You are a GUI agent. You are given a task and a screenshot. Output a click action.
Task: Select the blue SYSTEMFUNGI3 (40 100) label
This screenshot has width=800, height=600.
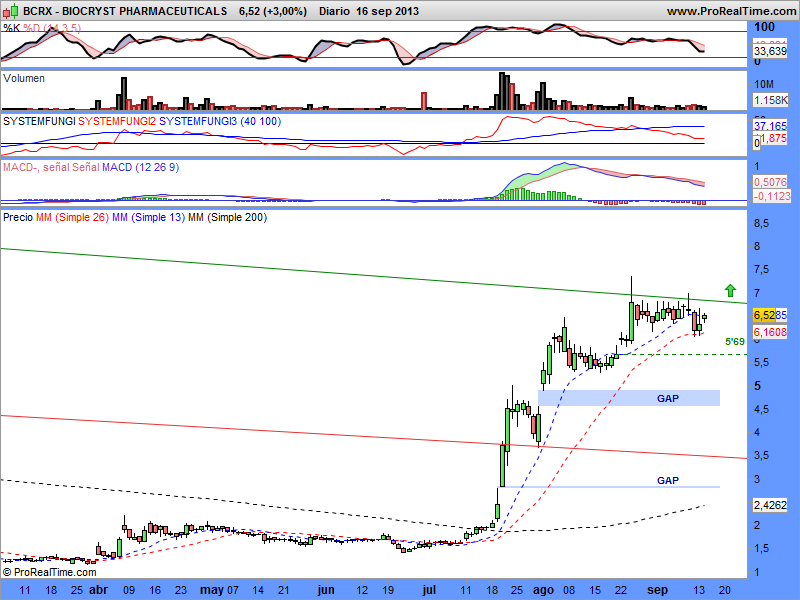(x=220, y=121)
